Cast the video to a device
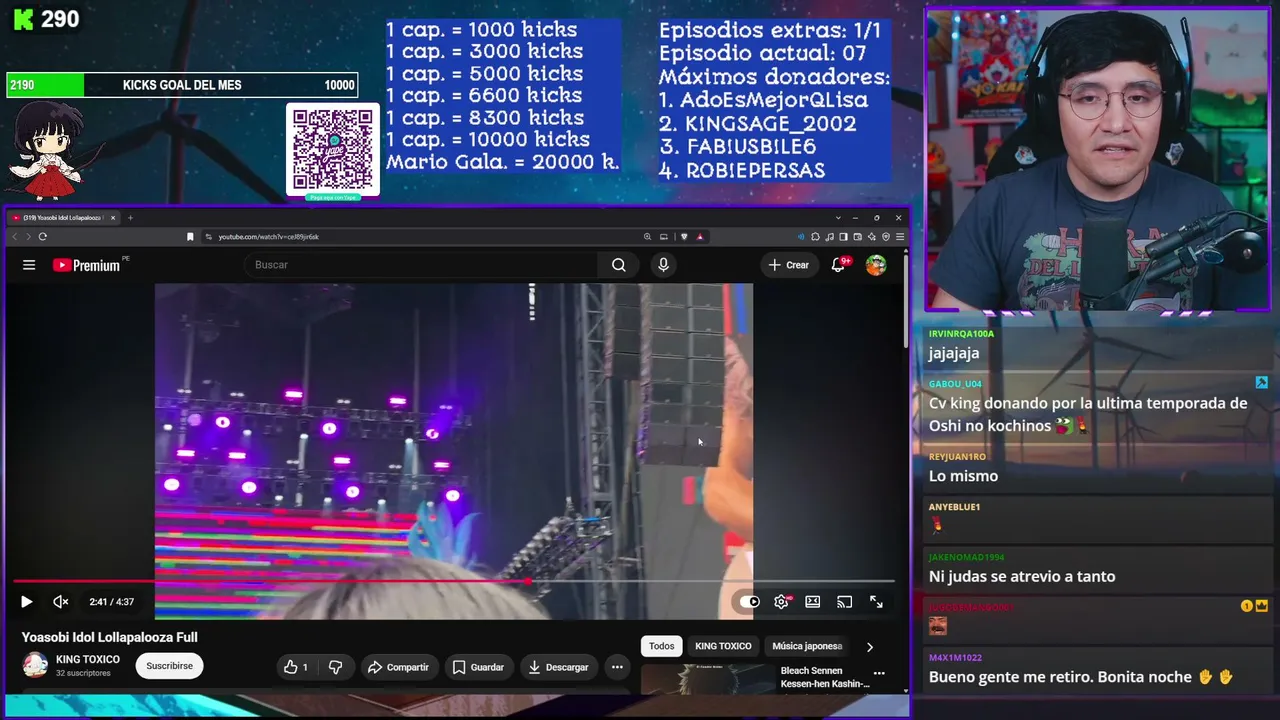This screenshot has width=1280, height=720. [845, 602]
